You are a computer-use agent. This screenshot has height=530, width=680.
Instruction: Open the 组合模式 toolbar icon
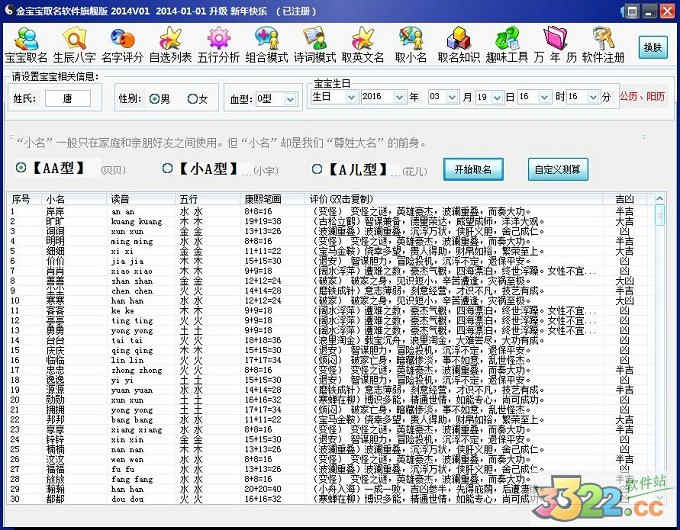coord(267,45)
